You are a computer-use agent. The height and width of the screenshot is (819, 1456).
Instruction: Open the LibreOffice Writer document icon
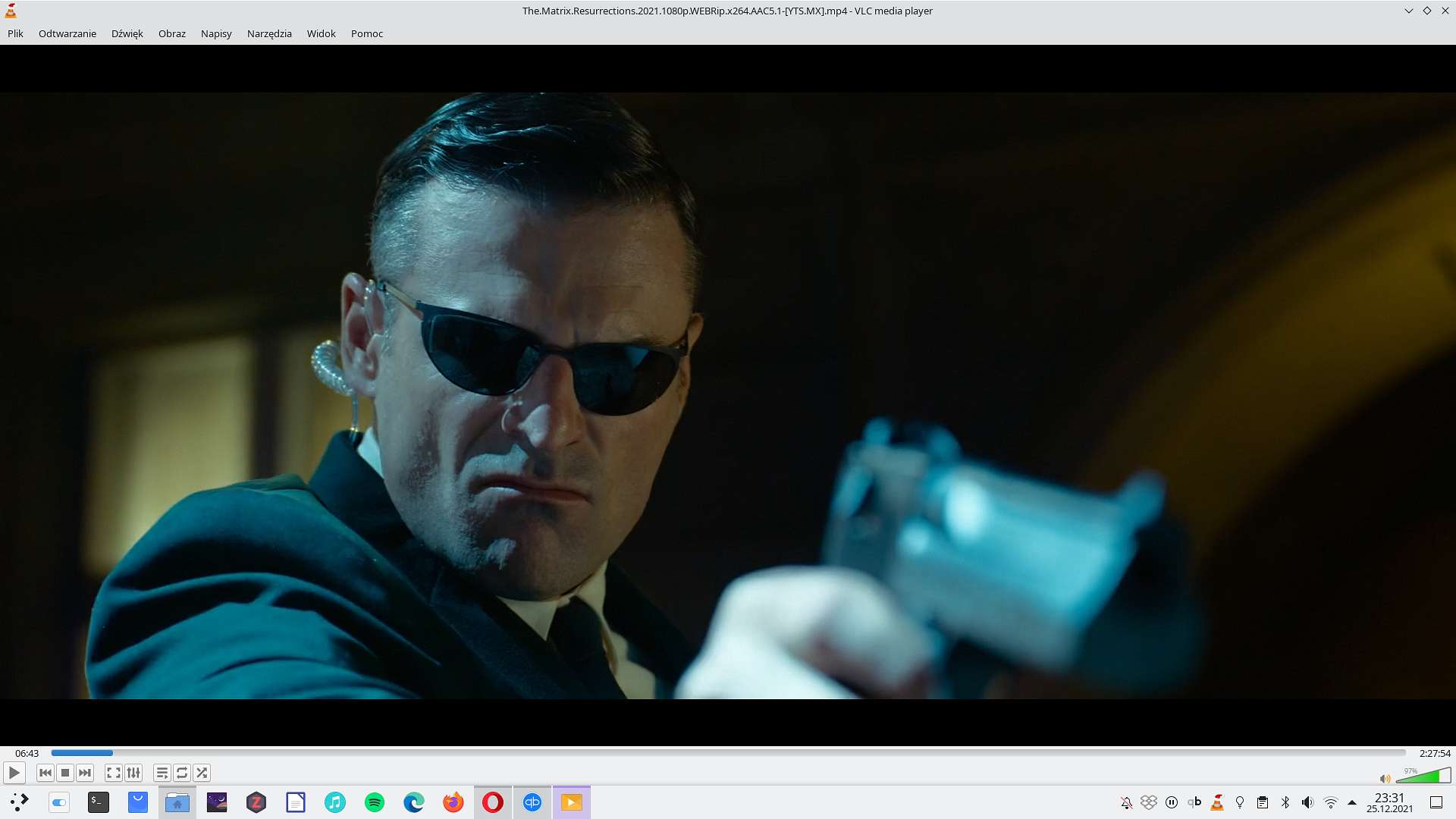[x=296, y=802]
